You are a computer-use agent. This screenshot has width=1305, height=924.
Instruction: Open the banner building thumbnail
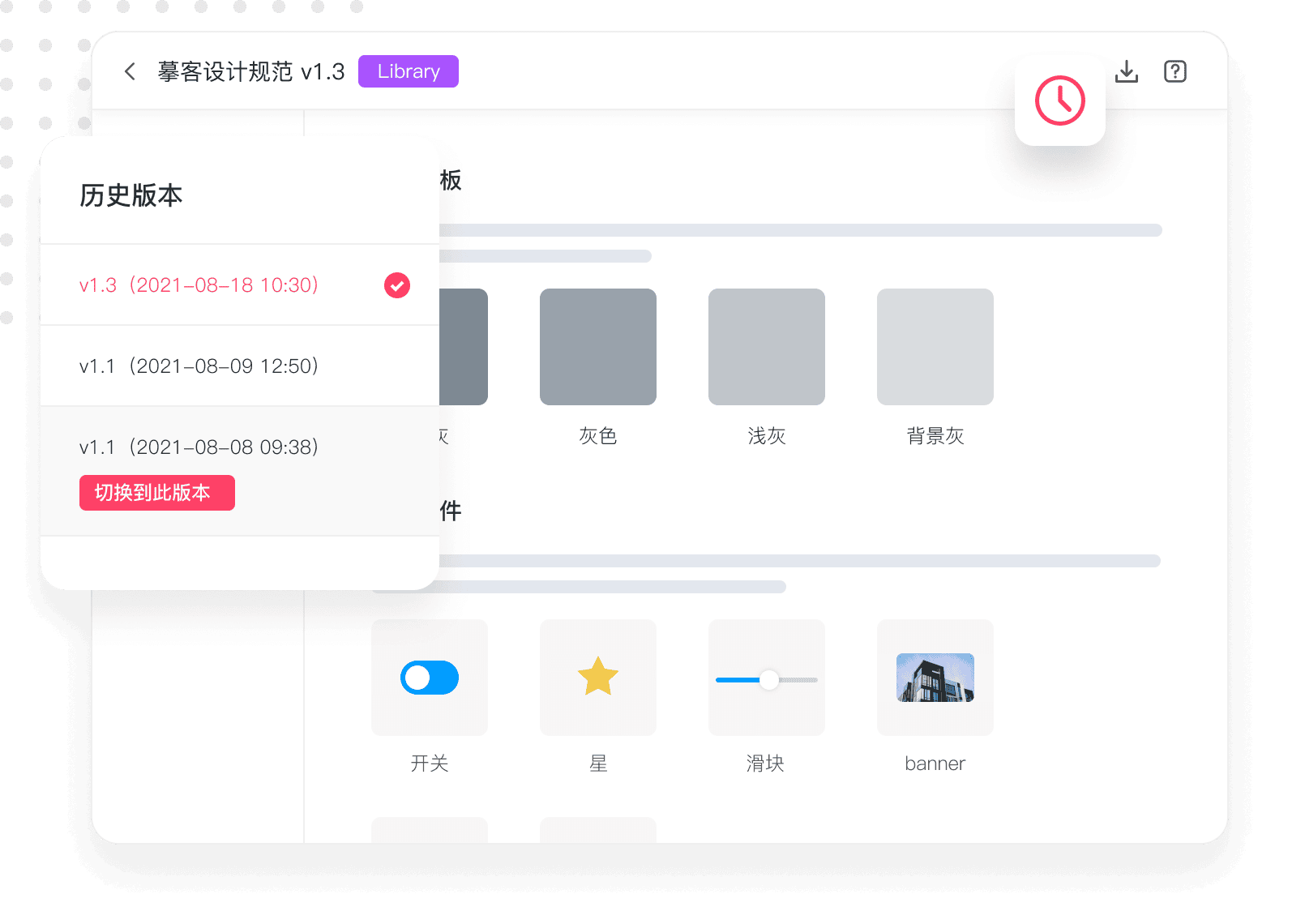(x=935, y=678)
